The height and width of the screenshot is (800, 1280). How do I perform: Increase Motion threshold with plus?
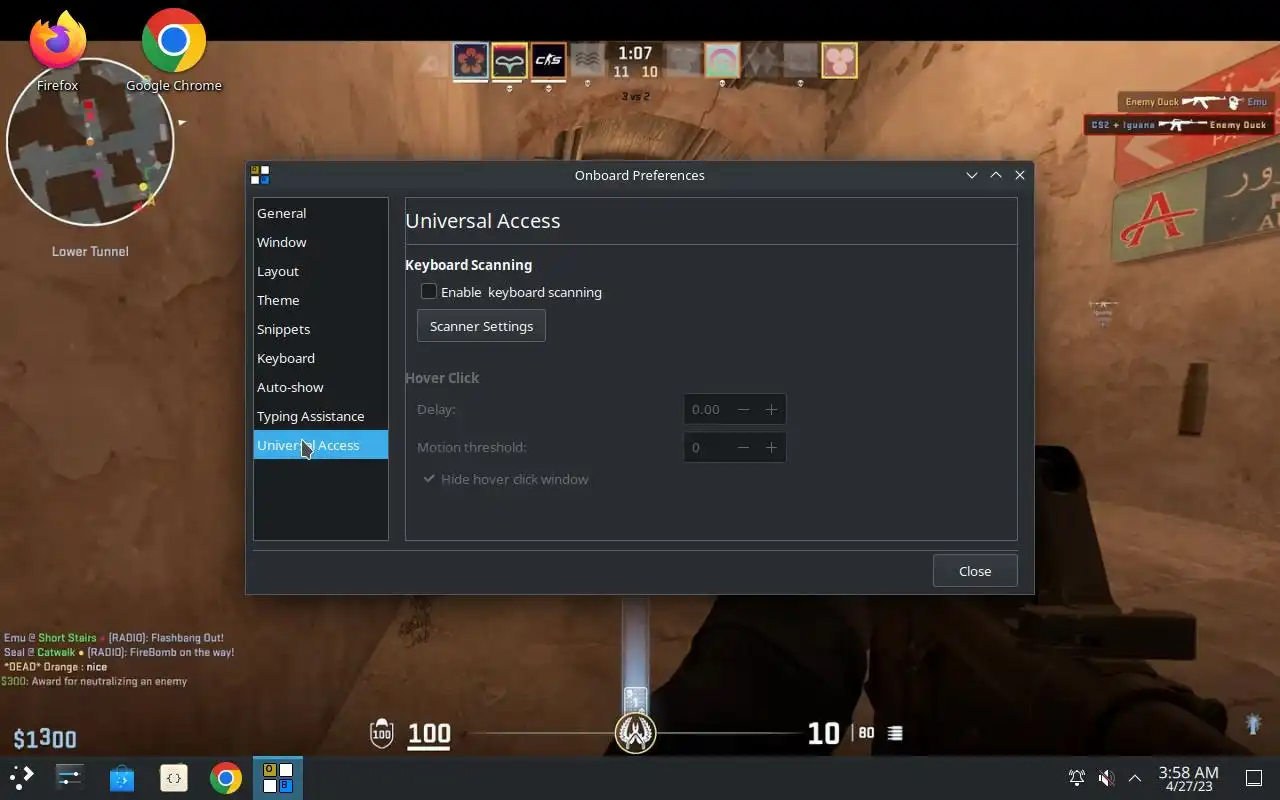[771, 447]
